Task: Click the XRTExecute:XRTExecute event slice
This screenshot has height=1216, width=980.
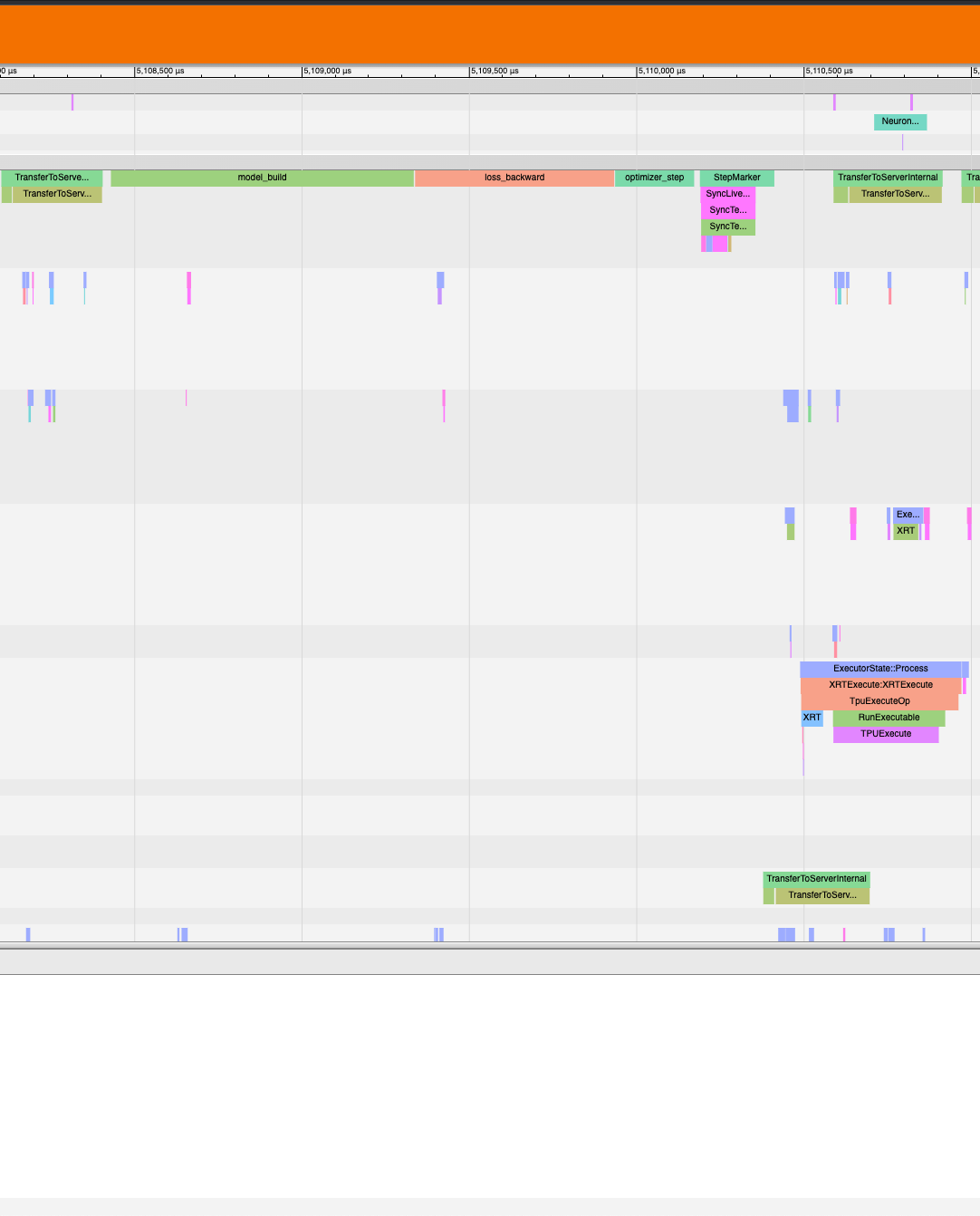Action: [877, 685]
